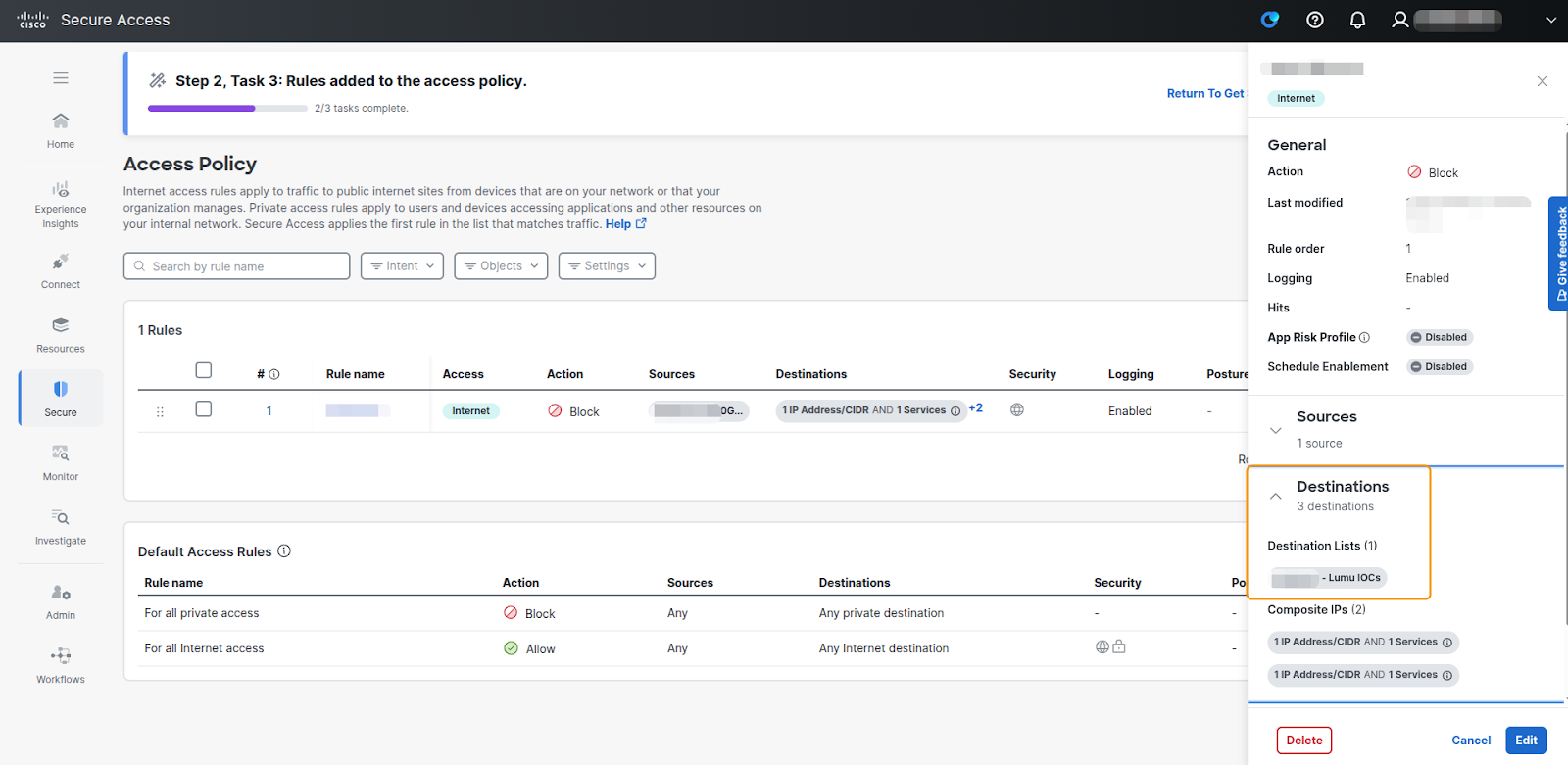Click the red Delete button

tap(1303, 741)
